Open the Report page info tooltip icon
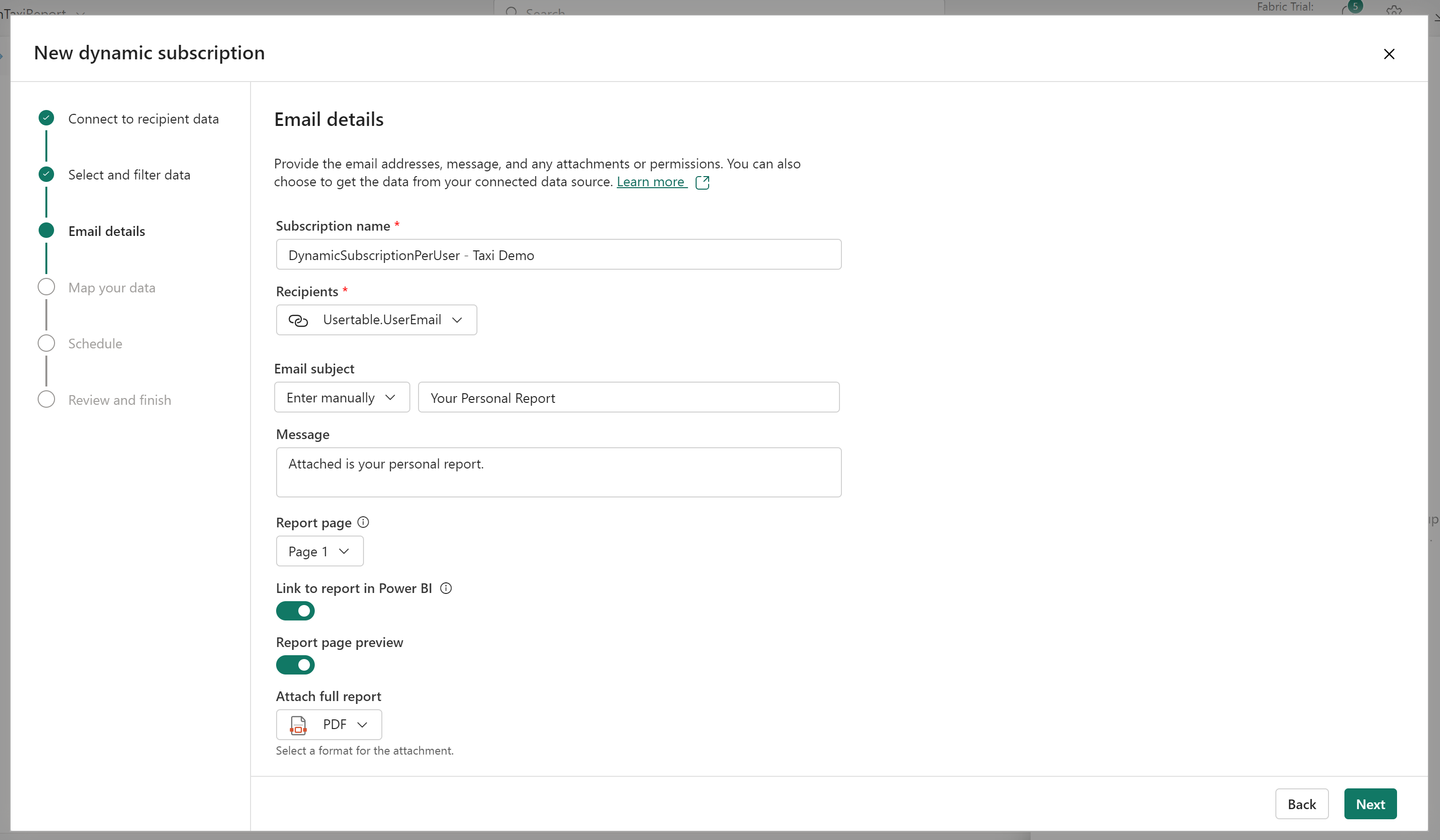The height and width of the screenshot is (840, 1440). click(363, 522)
